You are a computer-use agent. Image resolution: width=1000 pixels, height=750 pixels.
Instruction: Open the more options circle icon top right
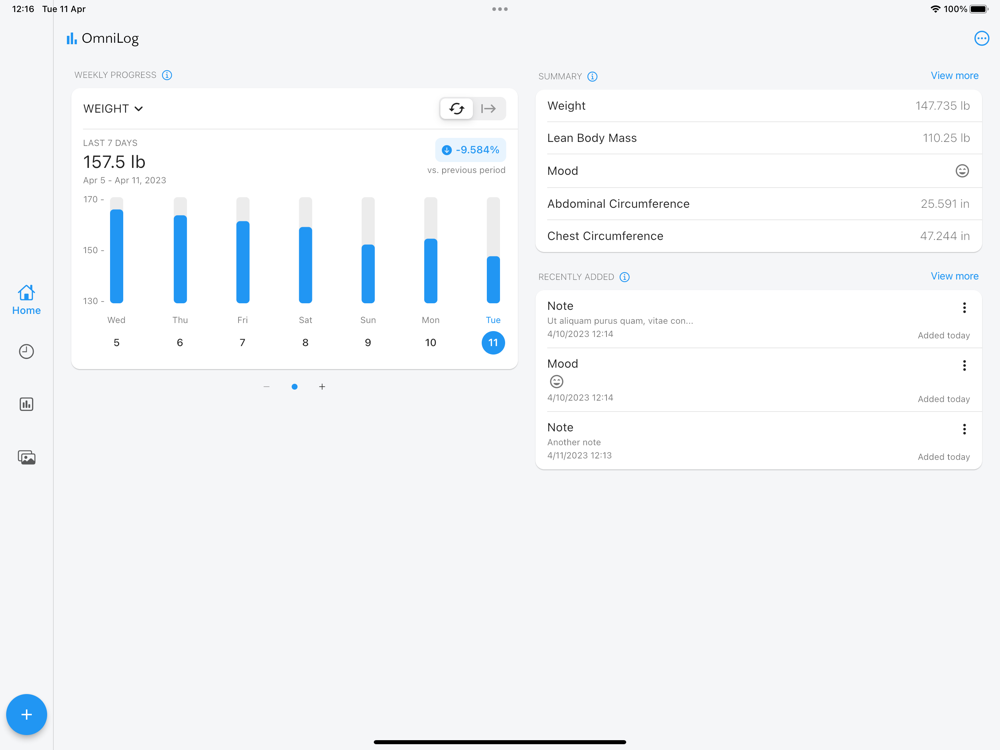click(982, 39)
